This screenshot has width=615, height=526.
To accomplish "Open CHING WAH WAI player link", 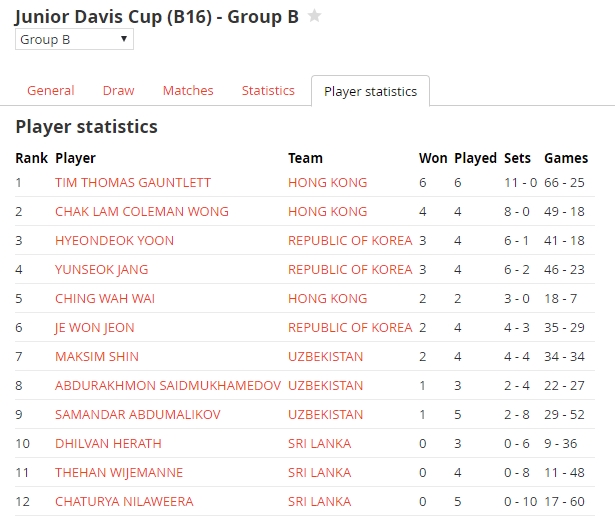I will (105, 299).
